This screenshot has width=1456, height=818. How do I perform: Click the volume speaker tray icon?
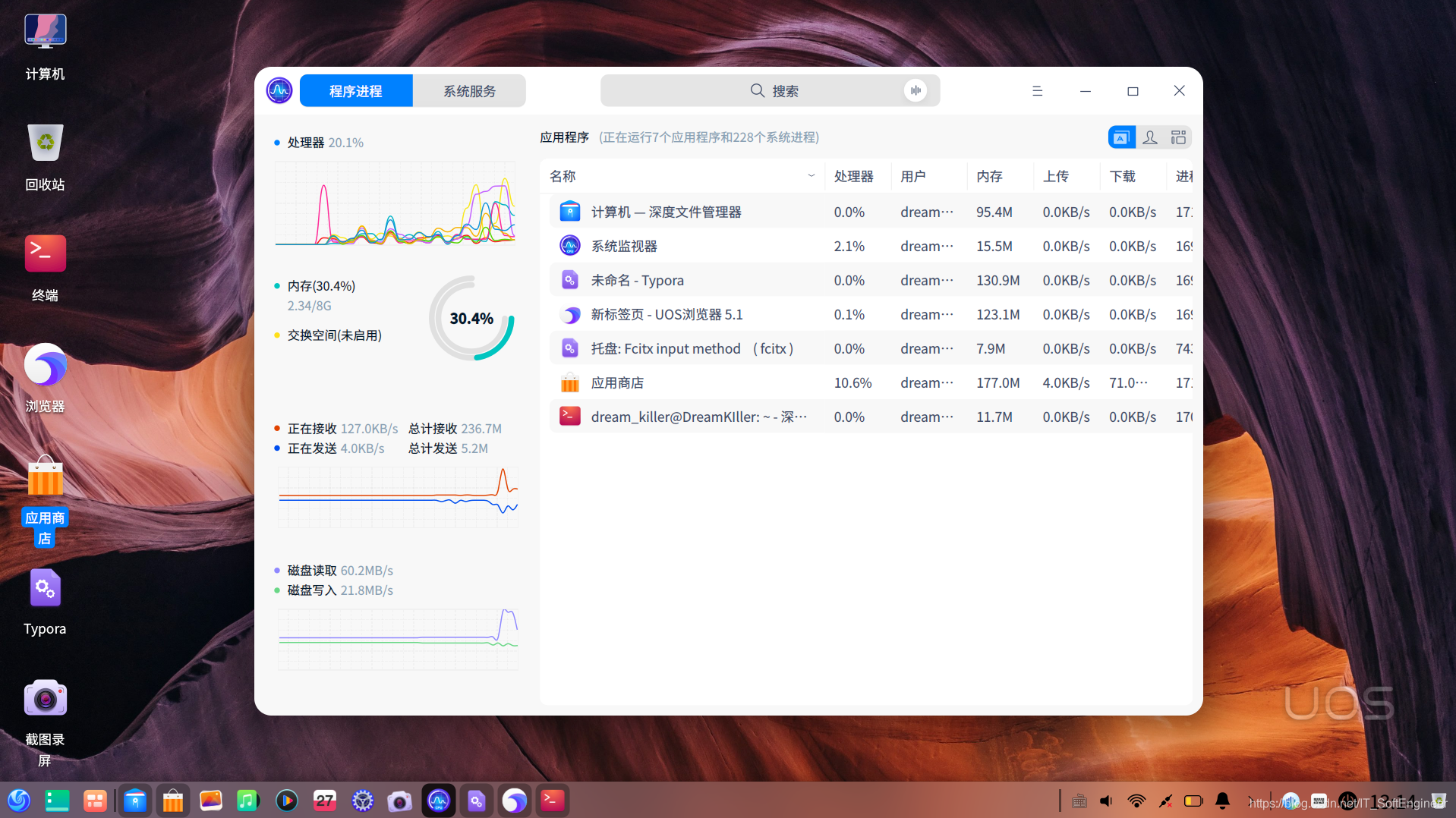pos(1107,801)
